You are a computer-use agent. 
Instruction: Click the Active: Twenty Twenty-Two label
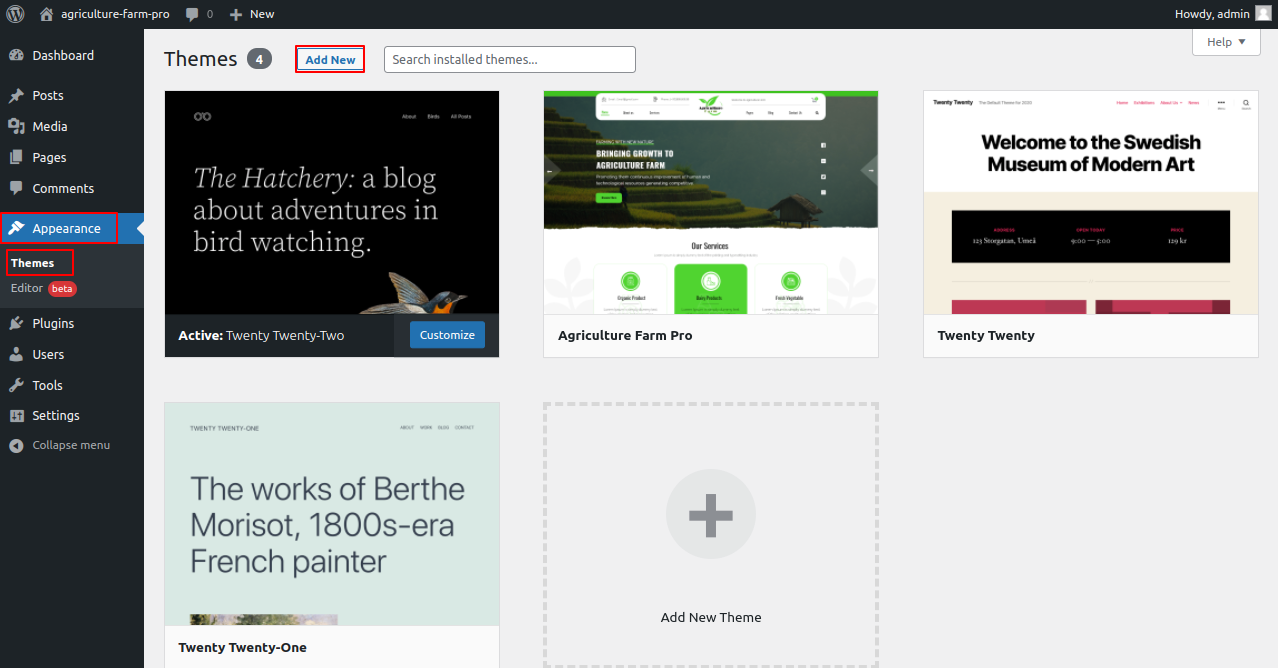coord(261,335)
